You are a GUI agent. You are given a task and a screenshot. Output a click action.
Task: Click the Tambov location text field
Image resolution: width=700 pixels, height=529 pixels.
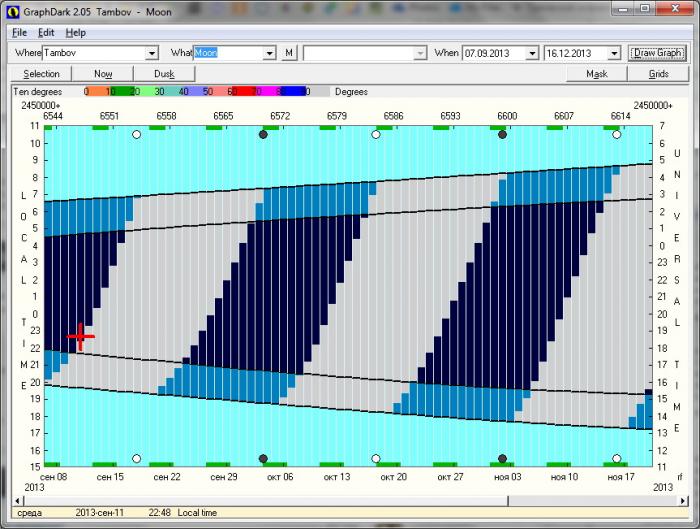point(94,53)
